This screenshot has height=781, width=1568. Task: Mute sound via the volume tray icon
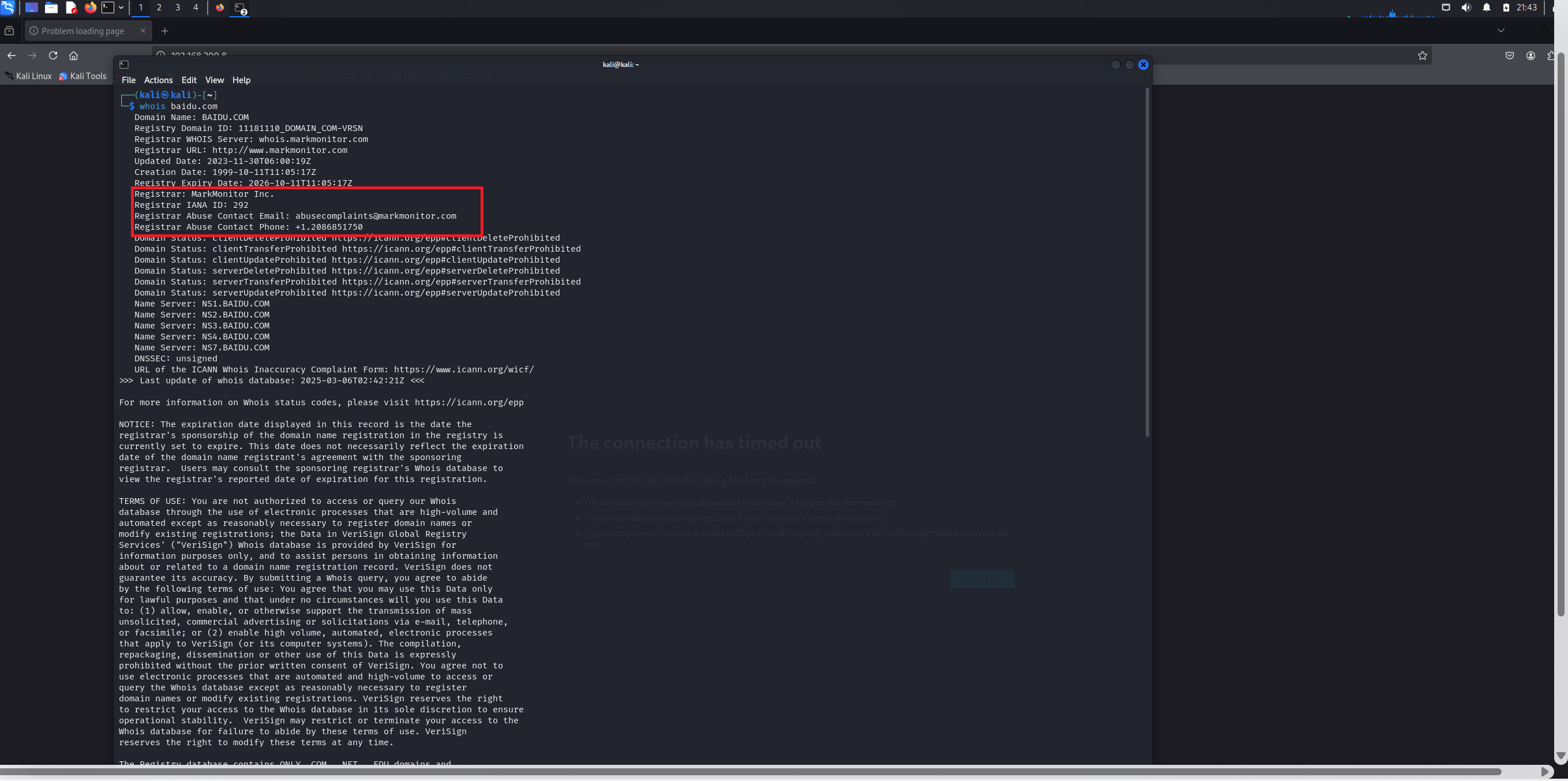[1466, 8]
